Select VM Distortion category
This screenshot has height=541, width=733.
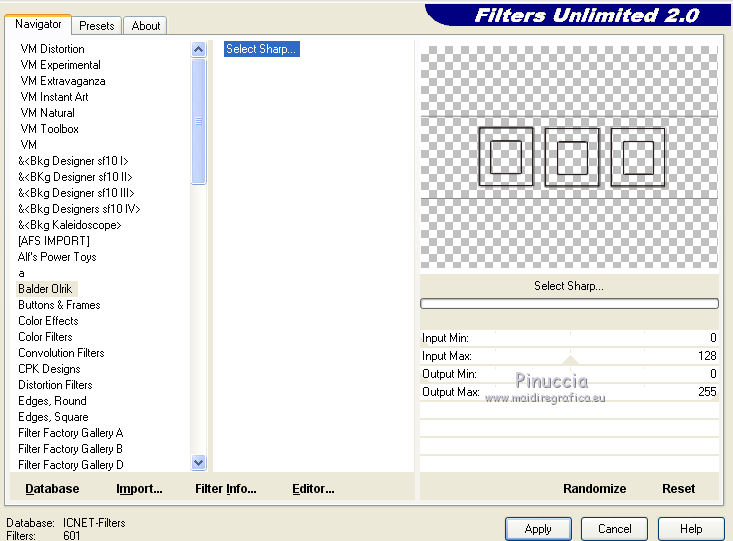coord(52,49)
